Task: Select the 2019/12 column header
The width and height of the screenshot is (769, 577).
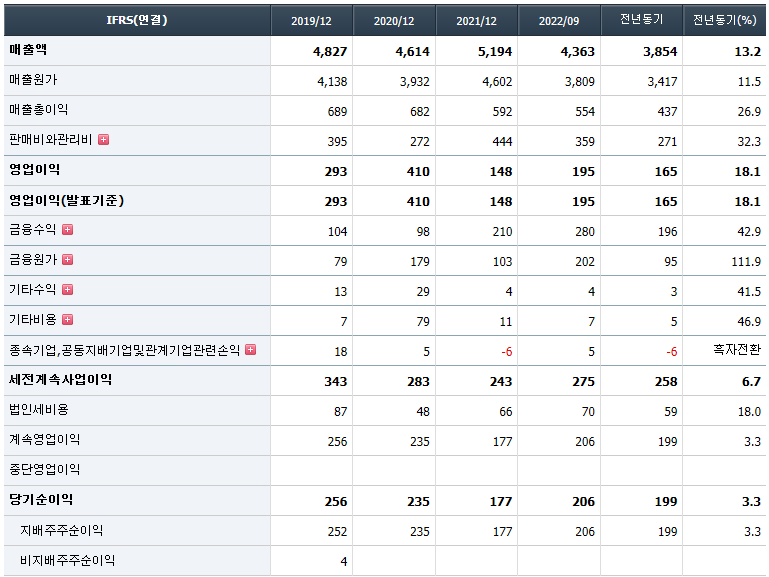Action: tap(311, 21)
